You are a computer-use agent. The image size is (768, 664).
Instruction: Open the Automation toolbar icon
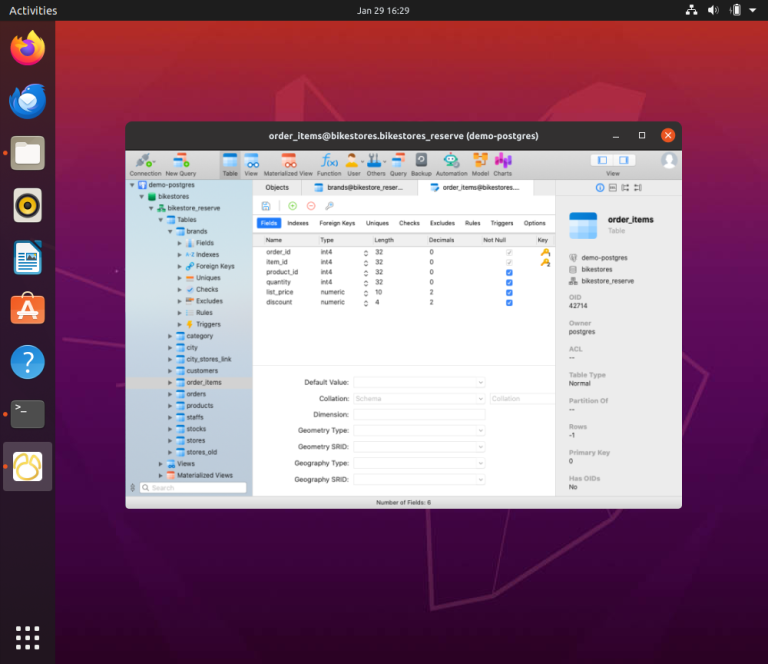pos(451,161)
